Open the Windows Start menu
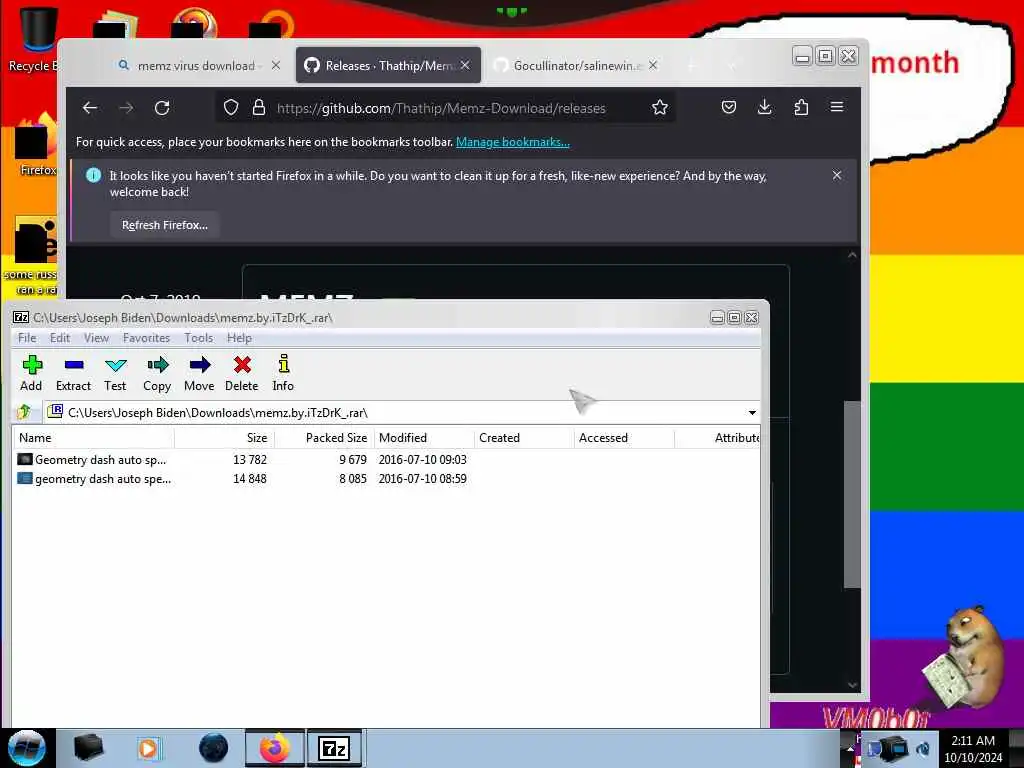Screen dimensions: 1024x768 click(x=26, y=748)
